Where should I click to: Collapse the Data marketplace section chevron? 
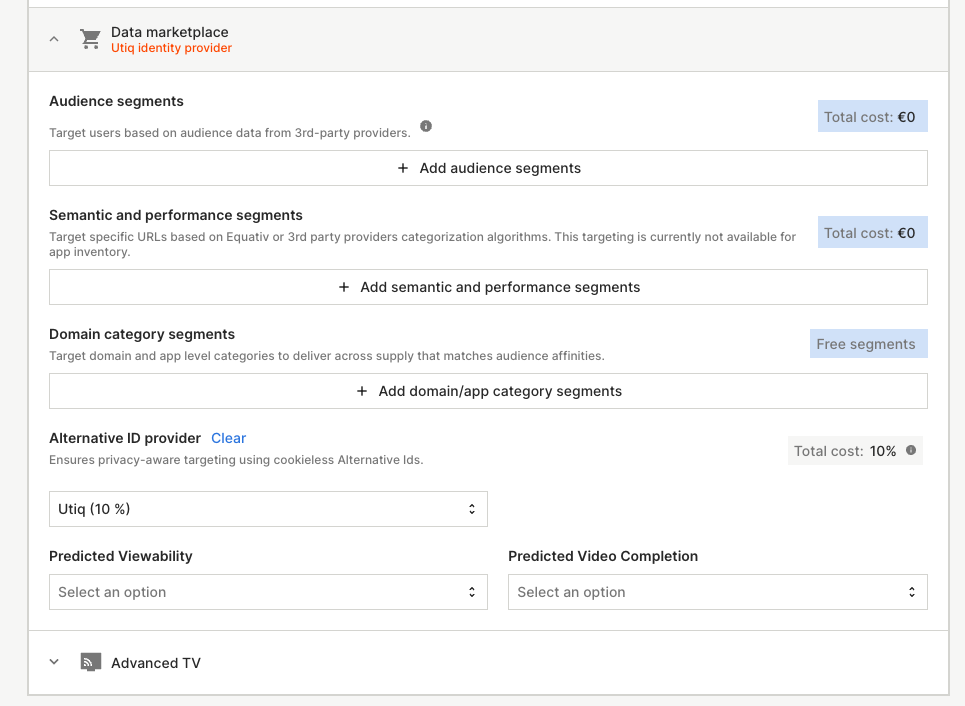coord(55,39)
